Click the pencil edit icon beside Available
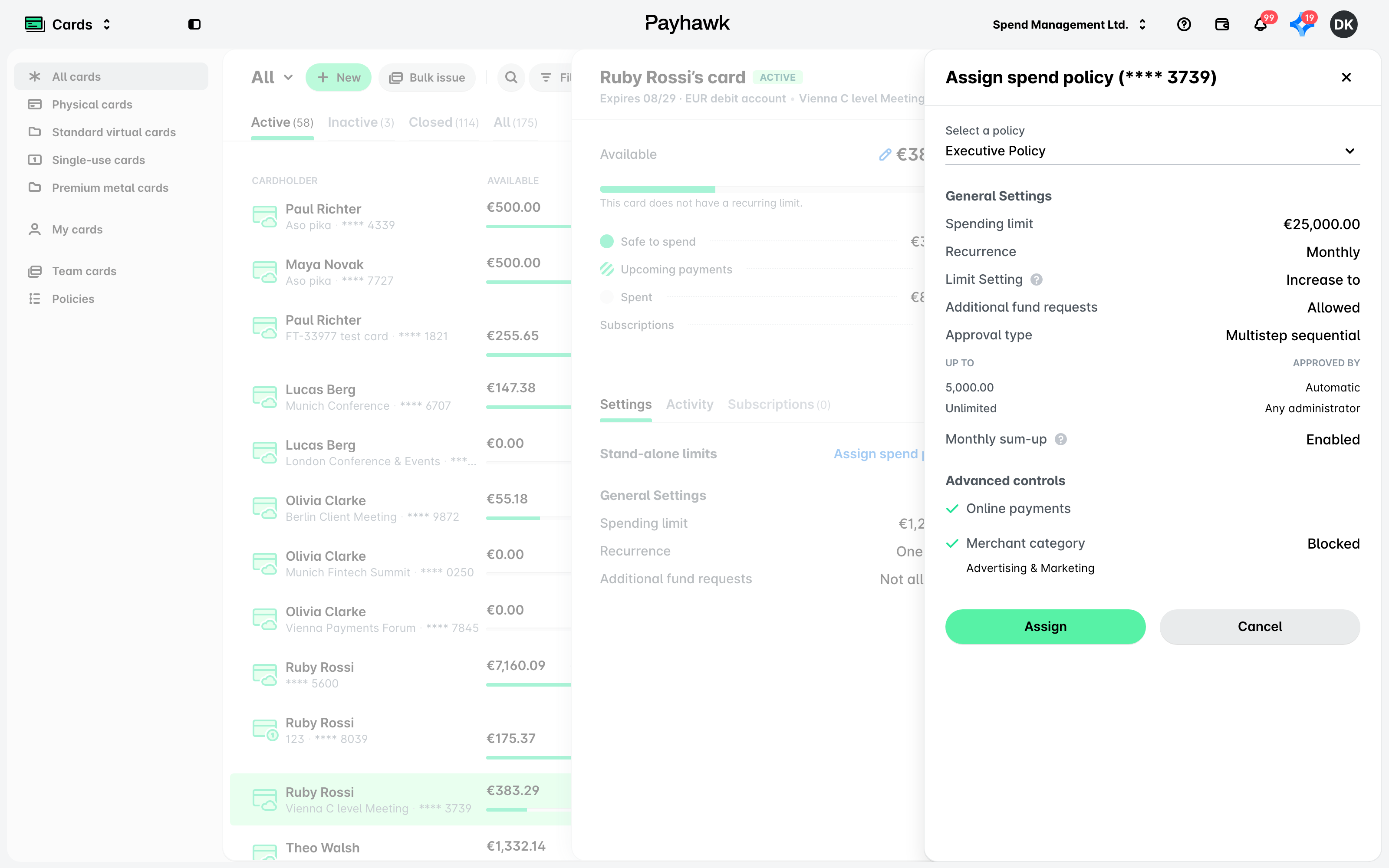This screenshot has height=868, width=1389. tap(885, 155)
